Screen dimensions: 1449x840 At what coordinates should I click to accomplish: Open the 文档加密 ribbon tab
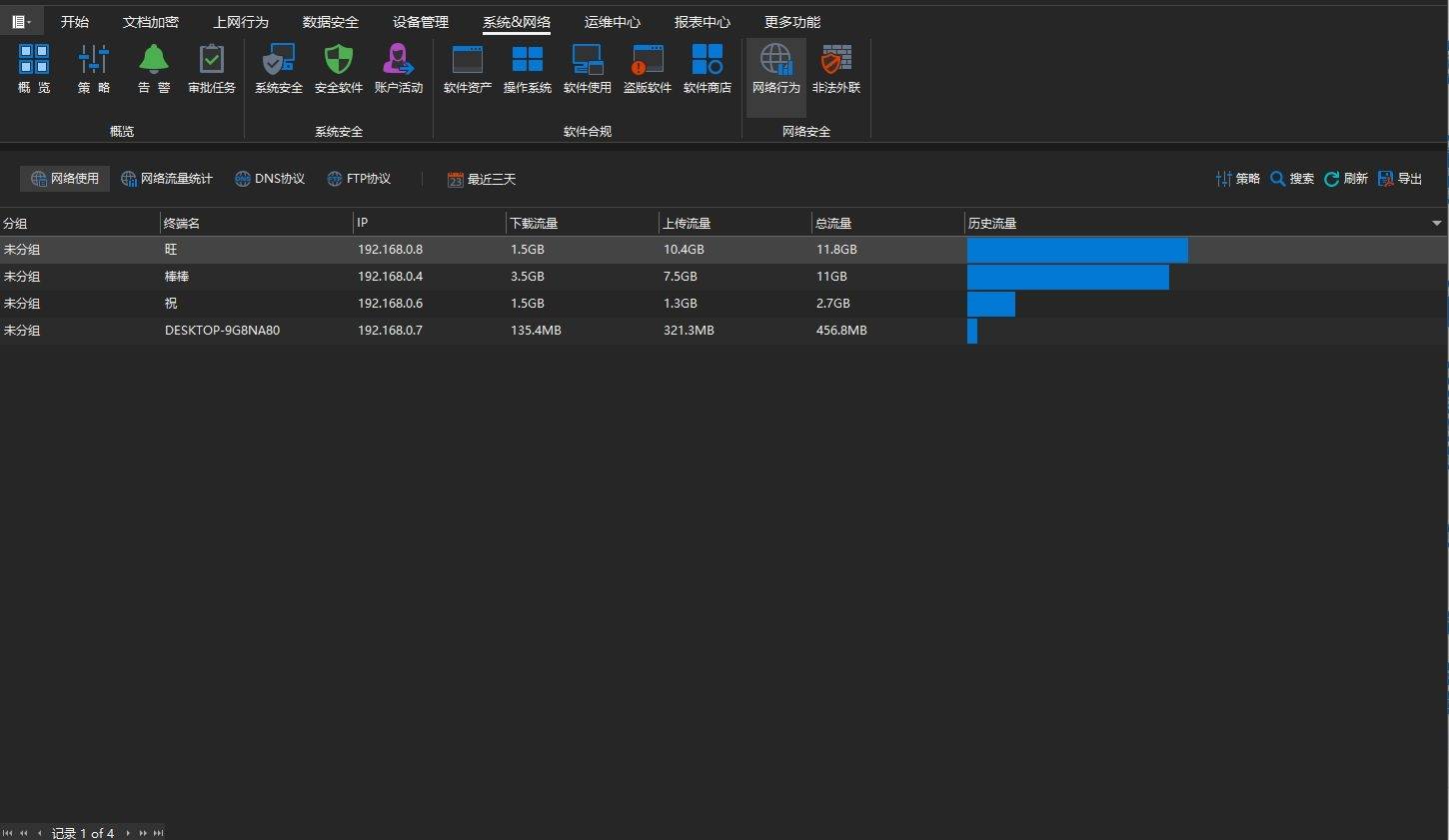tap(151, 21)
